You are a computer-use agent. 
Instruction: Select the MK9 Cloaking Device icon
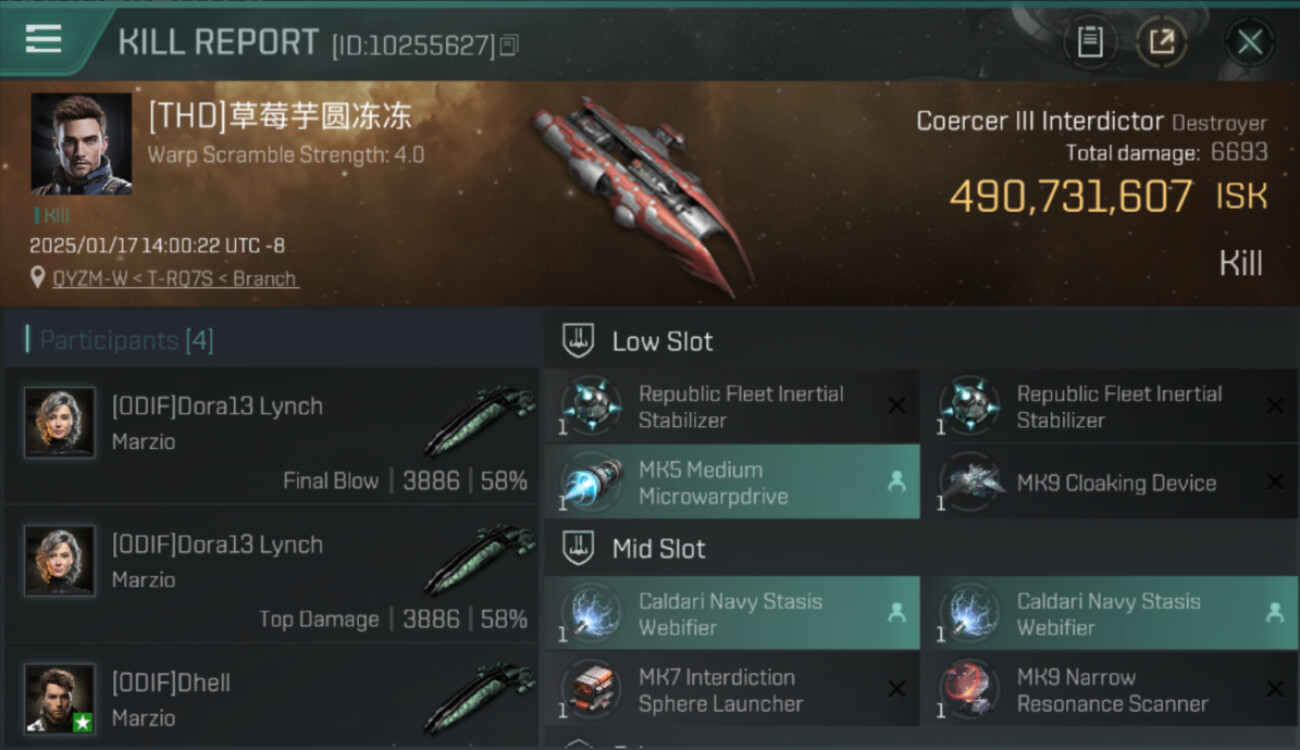(968, 482)
